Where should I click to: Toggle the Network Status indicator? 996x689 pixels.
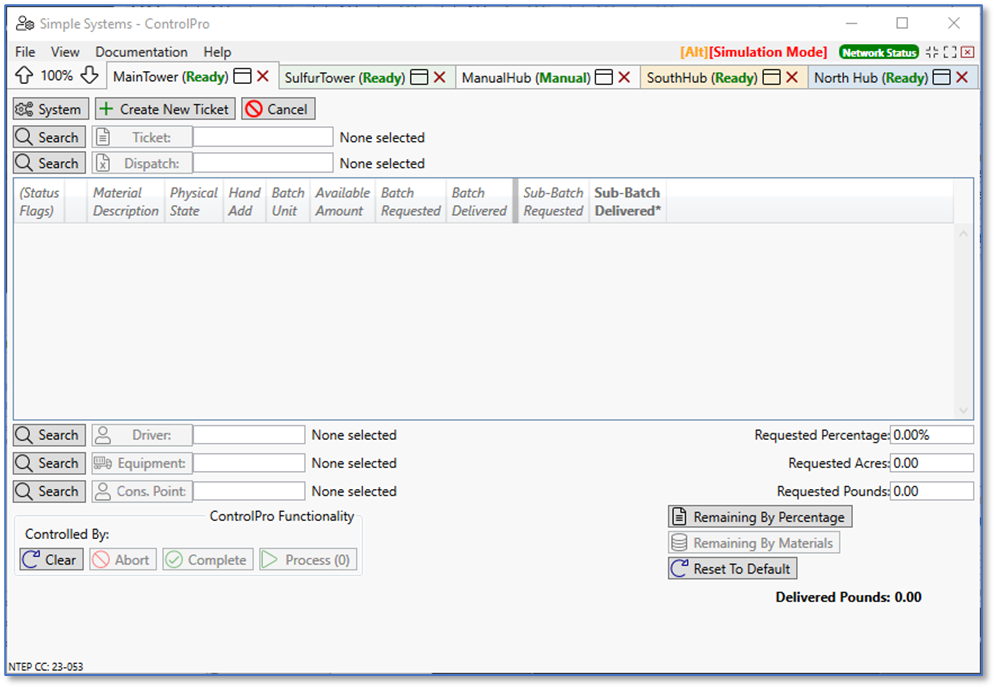878,52
